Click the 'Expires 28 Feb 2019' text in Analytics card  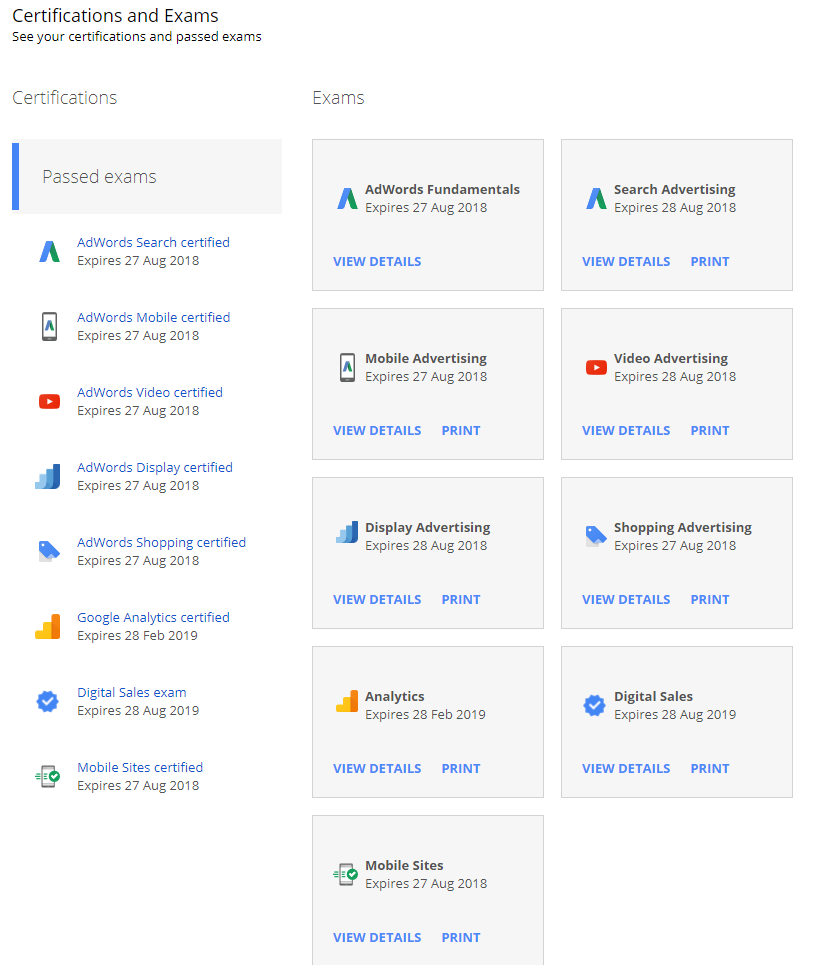coord(425,715)
